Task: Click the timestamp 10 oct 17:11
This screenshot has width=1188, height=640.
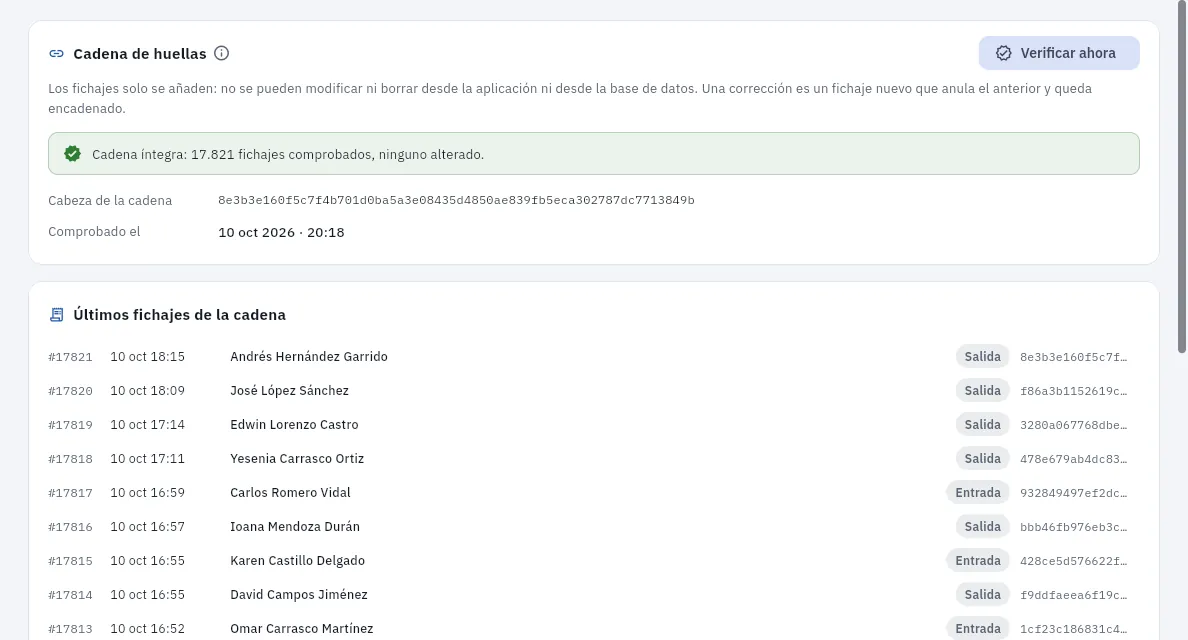Action: (x=148, y=459)
